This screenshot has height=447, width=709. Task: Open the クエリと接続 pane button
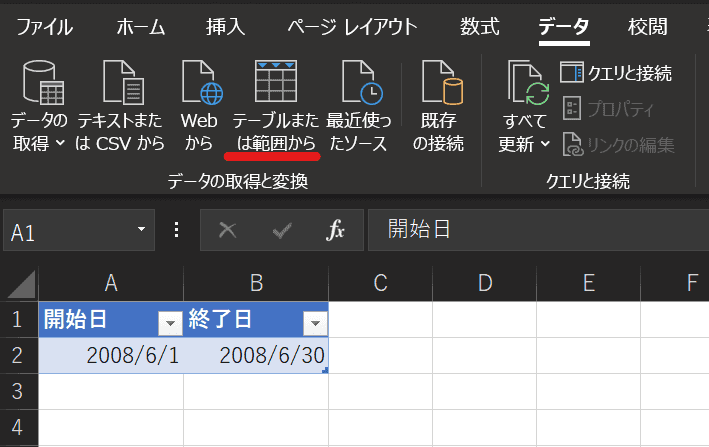(x=616, y=73)
